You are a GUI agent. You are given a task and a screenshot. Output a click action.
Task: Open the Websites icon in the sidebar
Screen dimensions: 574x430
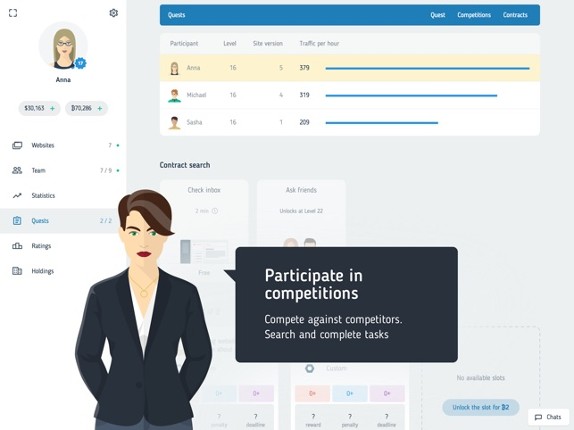17,145
